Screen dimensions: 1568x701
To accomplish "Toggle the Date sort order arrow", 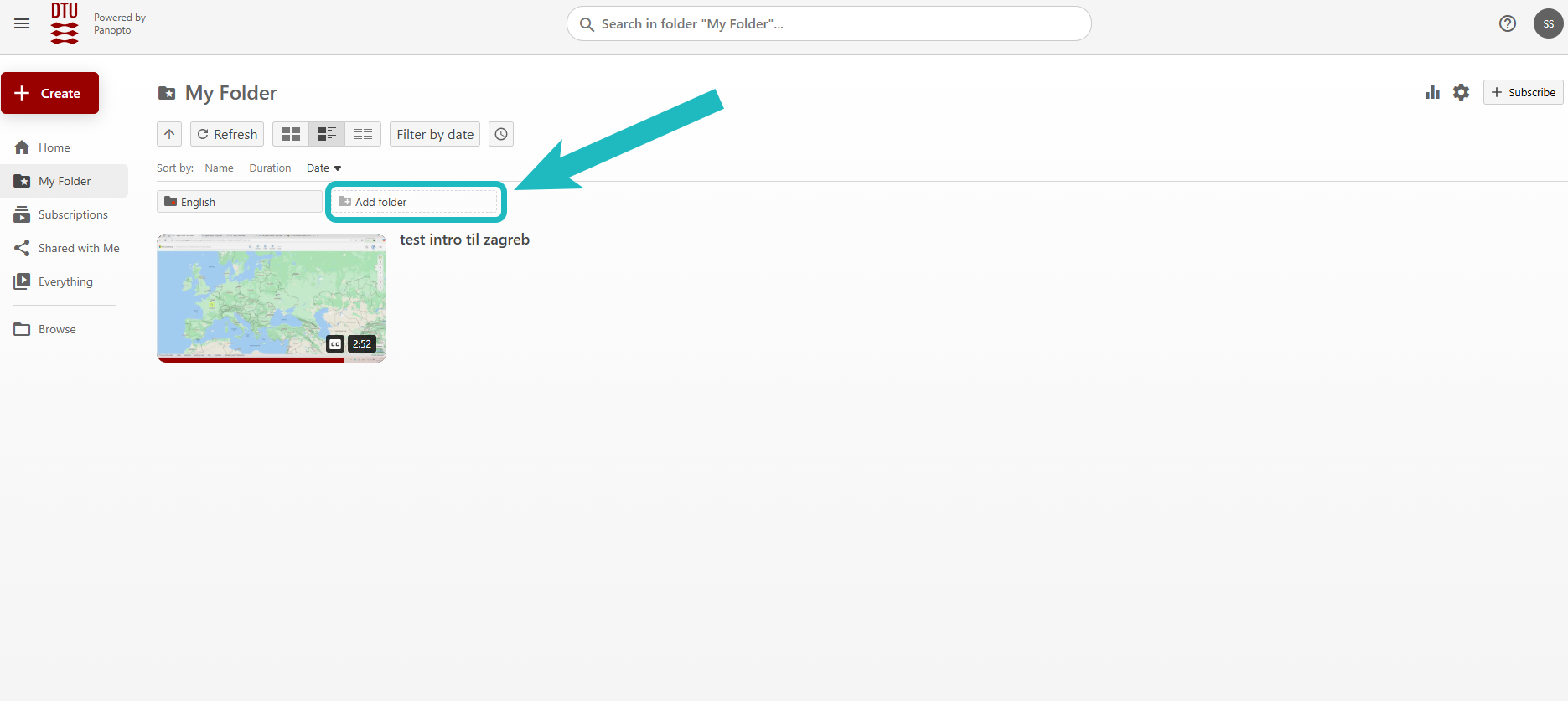I will tap(338, 168).
